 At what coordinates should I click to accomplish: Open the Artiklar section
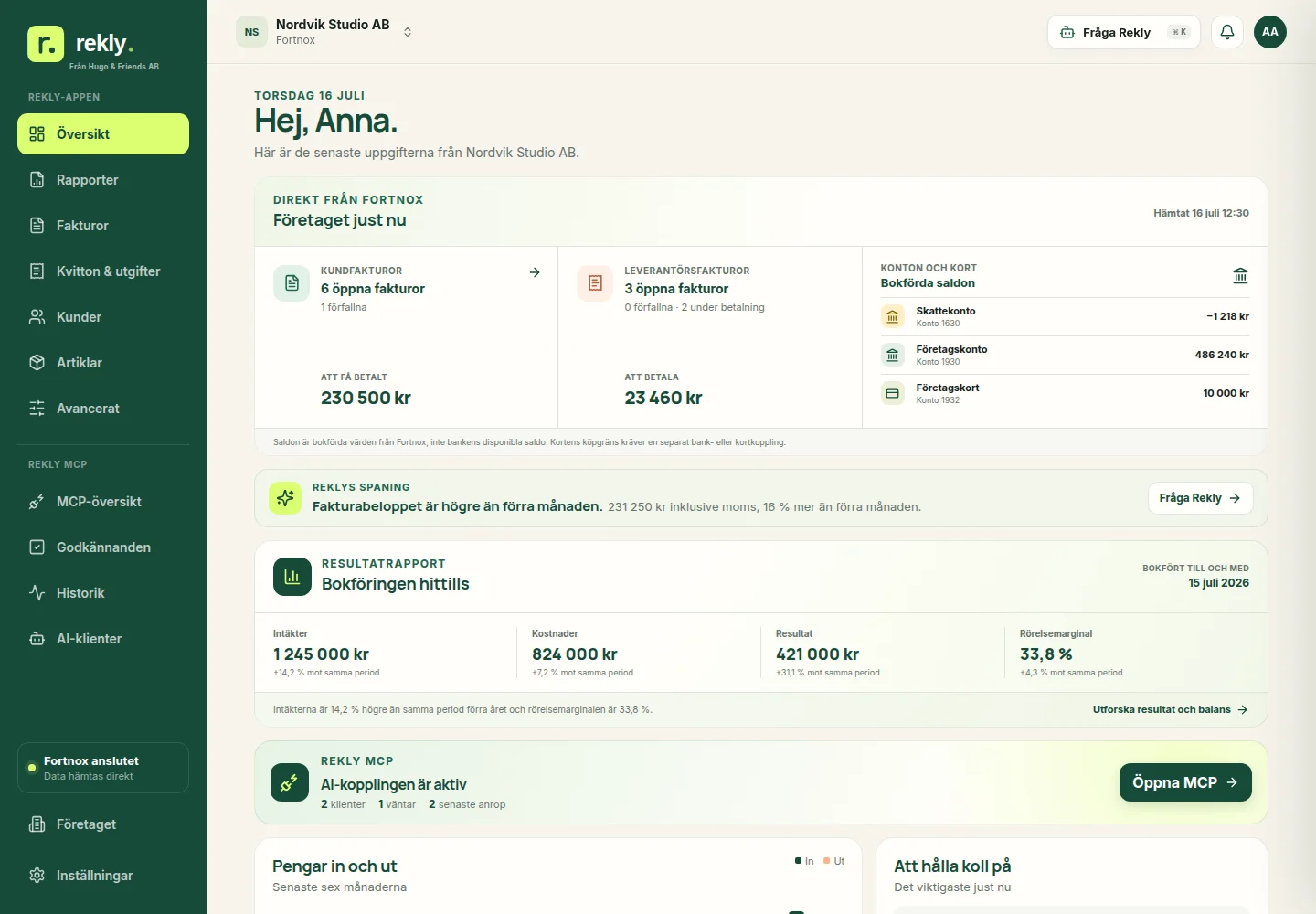(x=103, y=363)
